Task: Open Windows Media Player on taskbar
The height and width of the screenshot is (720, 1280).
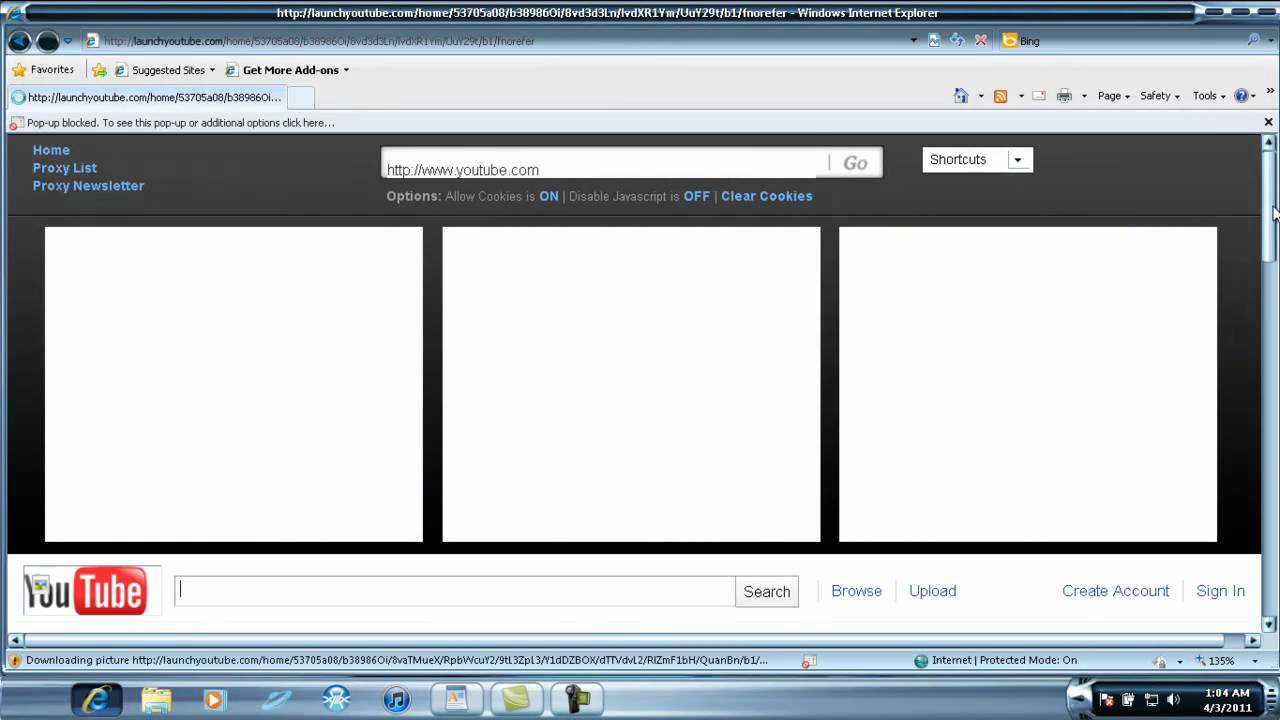Action: [x=214, y=699]
